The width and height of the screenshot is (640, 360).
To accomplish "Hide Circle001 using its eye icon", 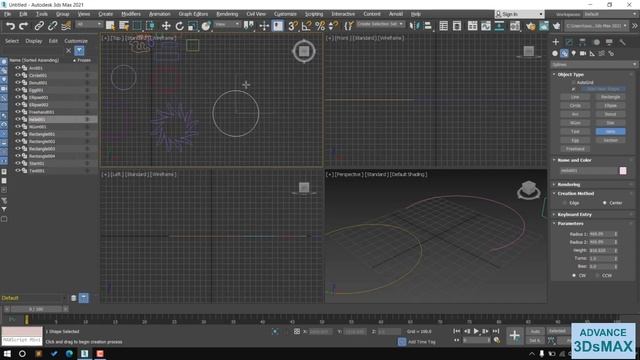I will 18,75.
